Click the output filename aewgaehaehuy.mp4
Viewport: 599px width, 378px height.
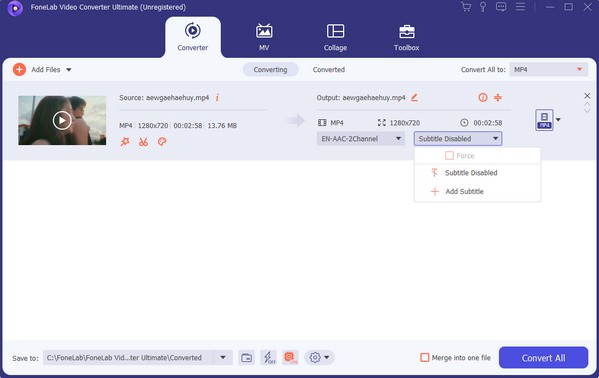(374, 98)
